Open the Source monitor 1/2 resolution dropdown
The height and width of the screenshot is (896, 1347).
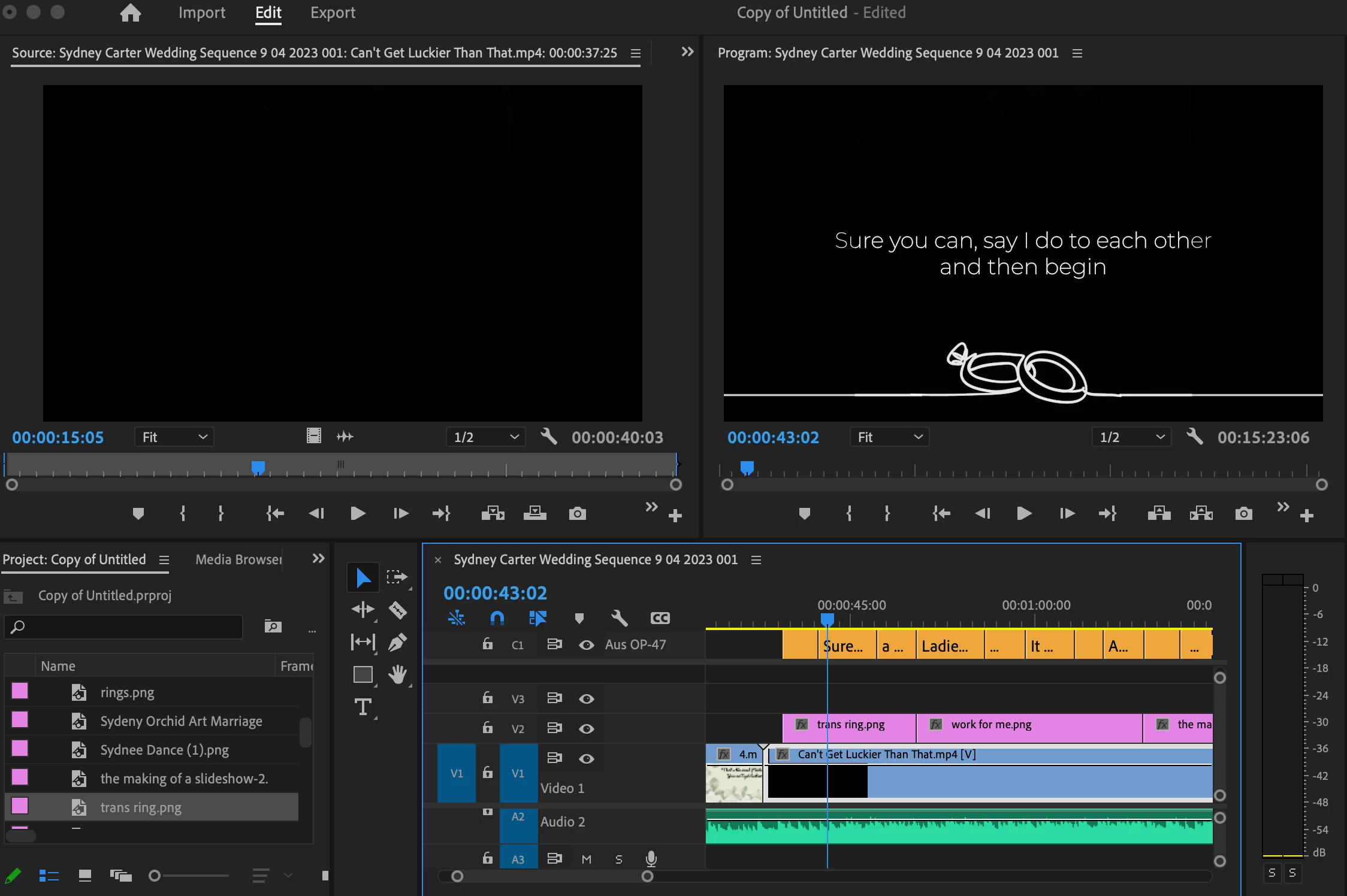coord(485,437)
